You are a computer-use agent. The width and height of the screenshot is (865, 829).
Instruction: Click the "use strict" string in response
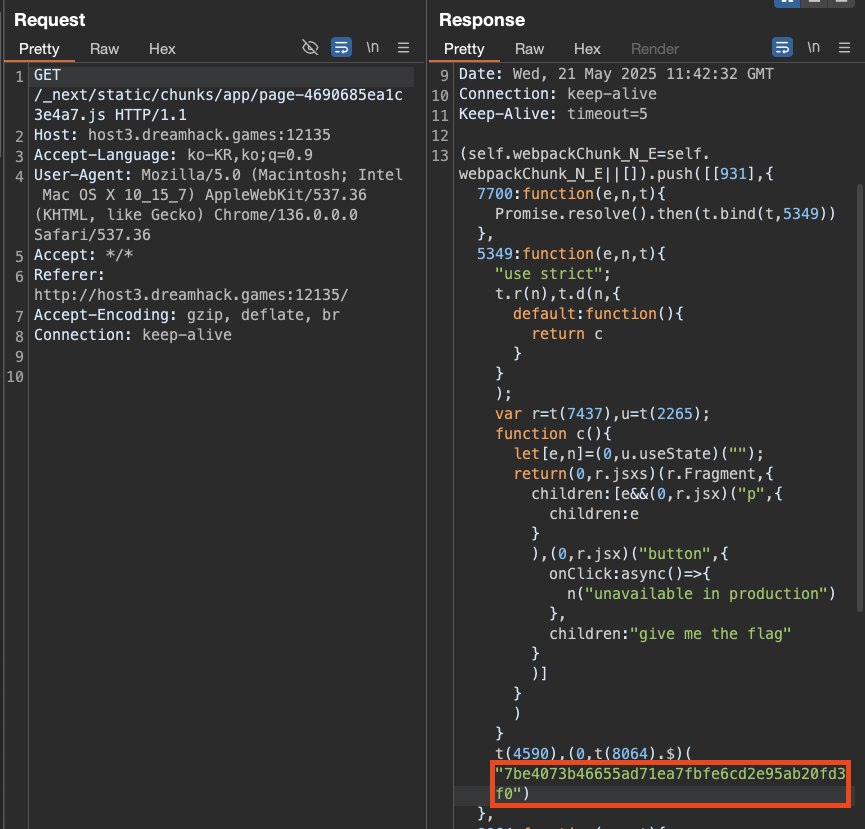[x=548, y=274]
